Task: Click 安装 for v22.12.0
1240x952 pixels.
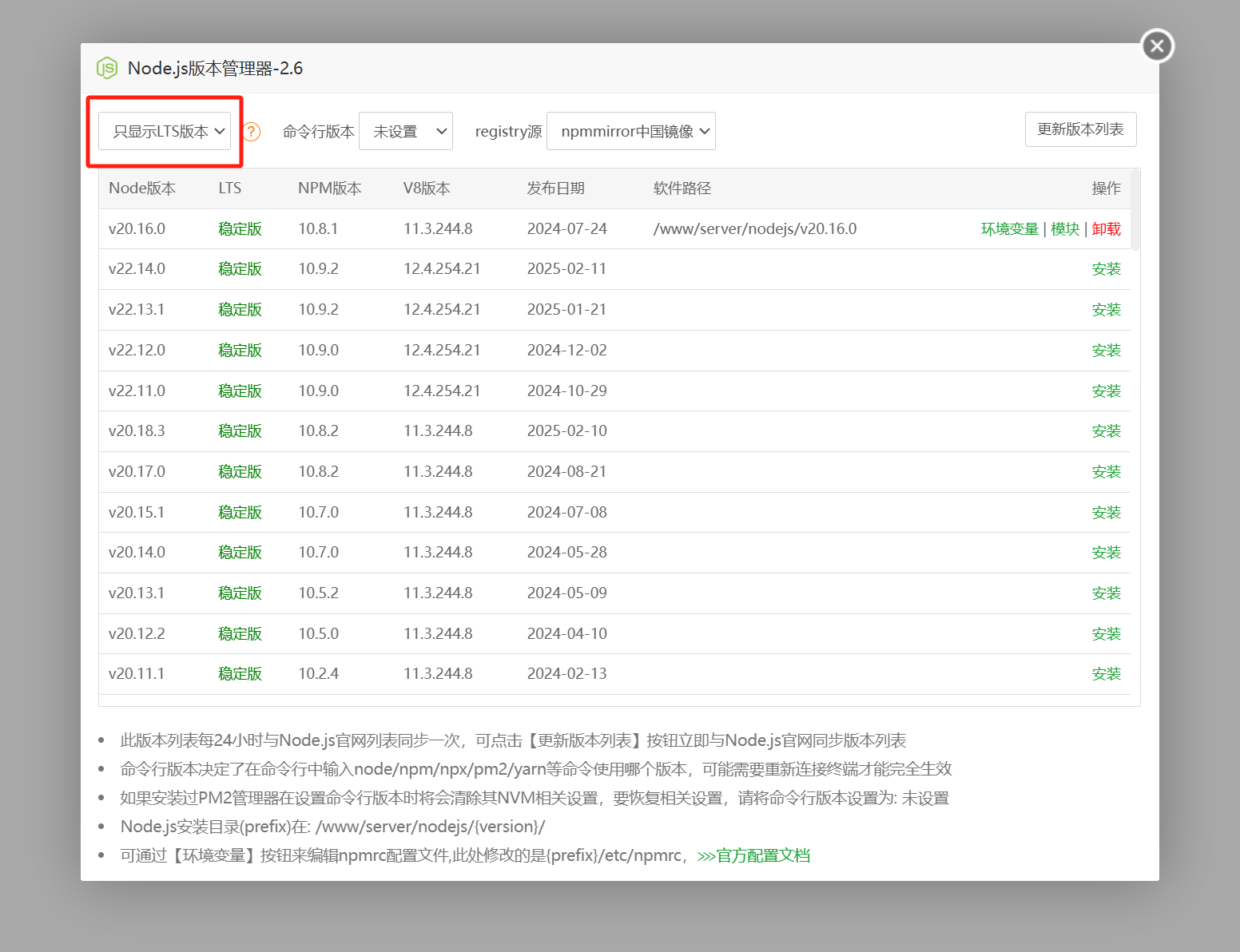Action: (x=1106, y=351)
